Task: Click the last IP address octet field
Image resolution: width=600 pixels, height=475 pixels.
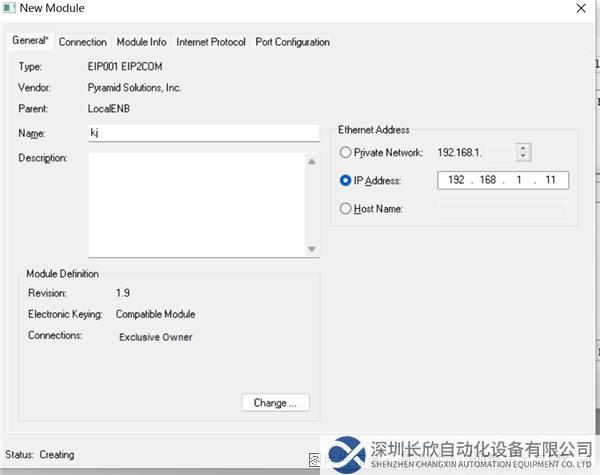Action: coord(552,181)
